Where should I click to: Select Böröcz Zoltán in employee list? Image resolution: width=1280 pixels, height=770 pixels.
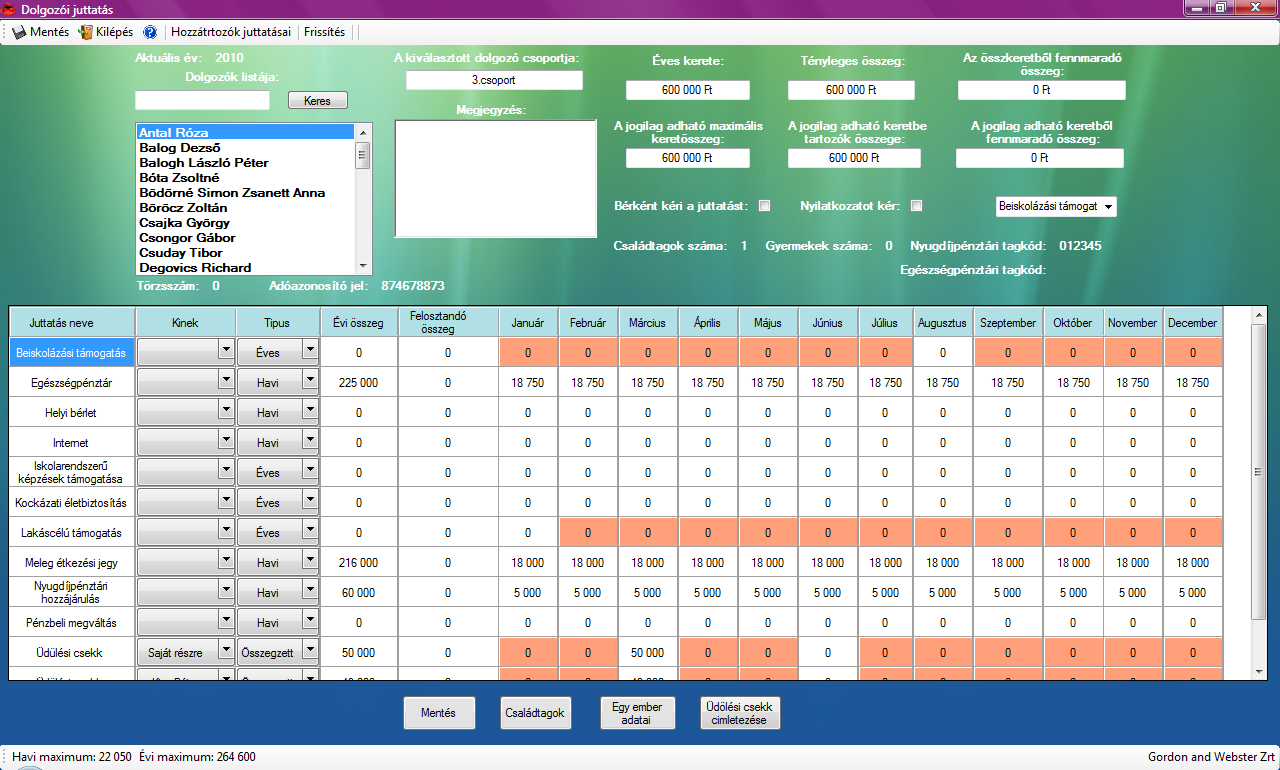(x=245, y=207)
